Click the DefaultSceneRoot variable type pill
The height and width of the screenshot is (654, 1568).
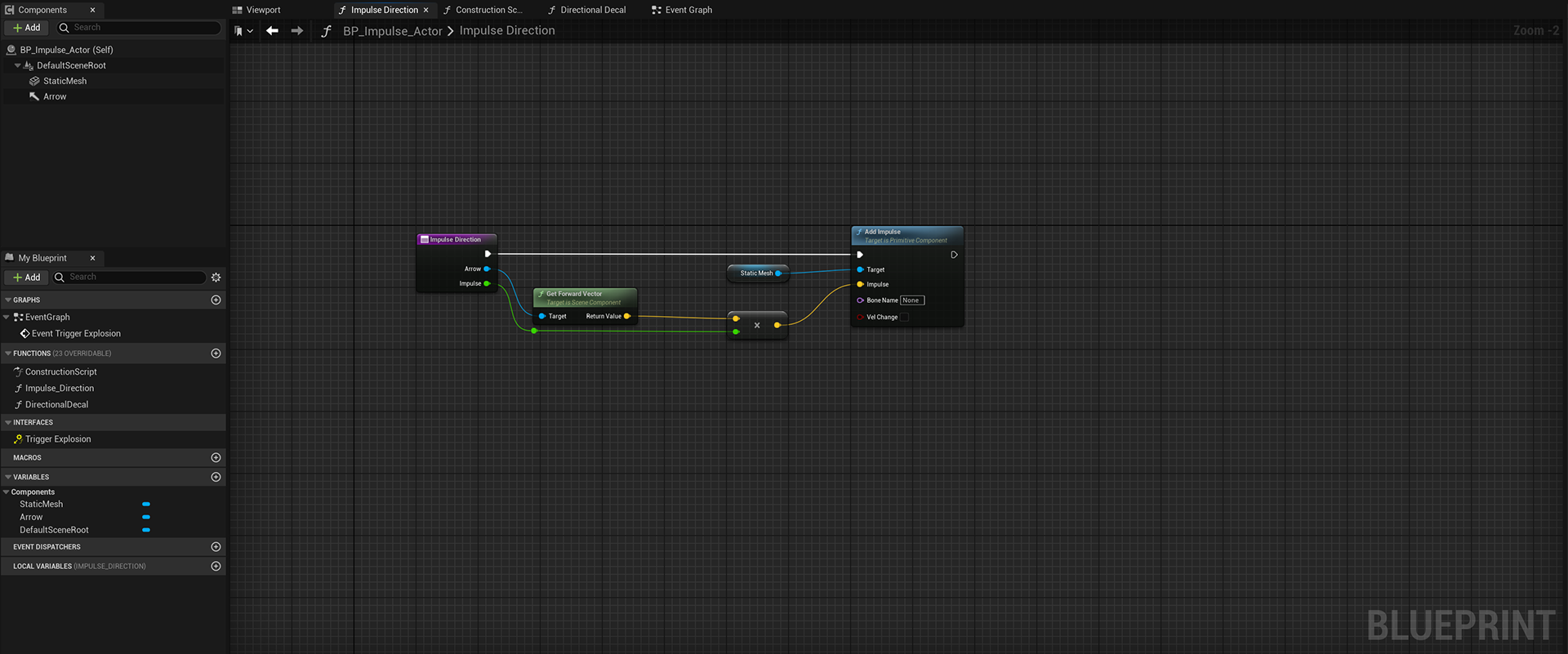(x=146, y=530)
